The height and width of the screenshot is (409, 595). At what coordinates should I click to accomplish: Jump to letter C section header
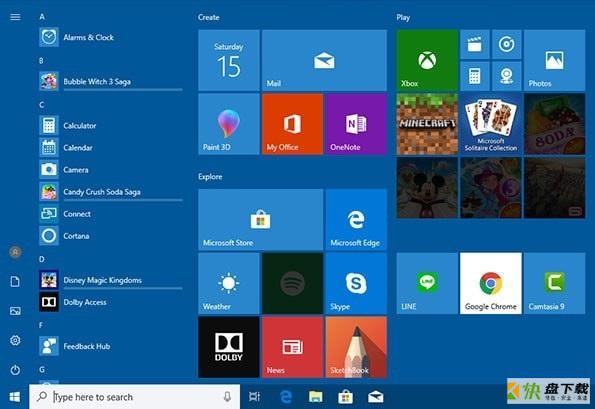42,104
